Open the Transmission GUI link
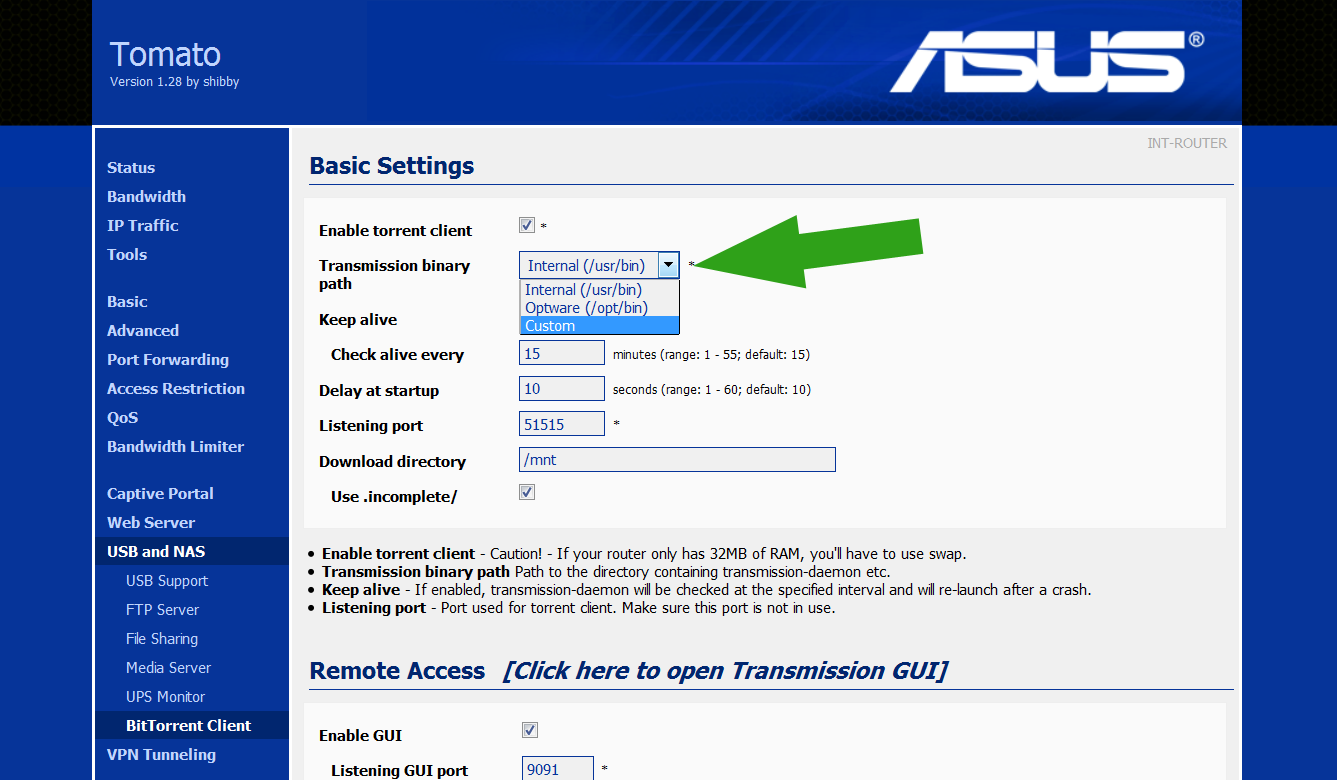This screenshot has height=780, width=1337. pyautogui.click(x=725, y=670)
